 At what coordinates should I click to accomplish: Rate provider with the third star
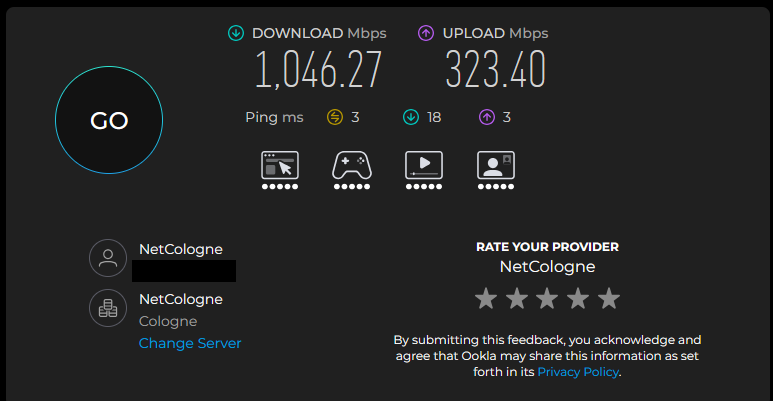pyautogui.click(x=547, y=298)
